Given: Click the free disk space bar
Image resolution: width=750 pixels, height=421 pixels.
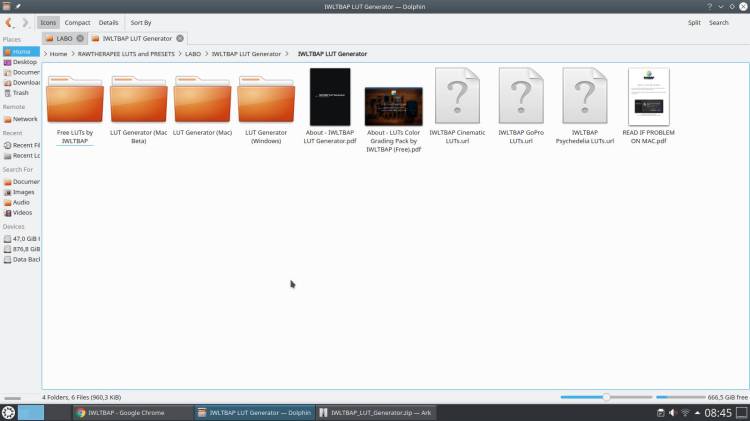Looking at the screenshot, I should (x=680, y=397).
